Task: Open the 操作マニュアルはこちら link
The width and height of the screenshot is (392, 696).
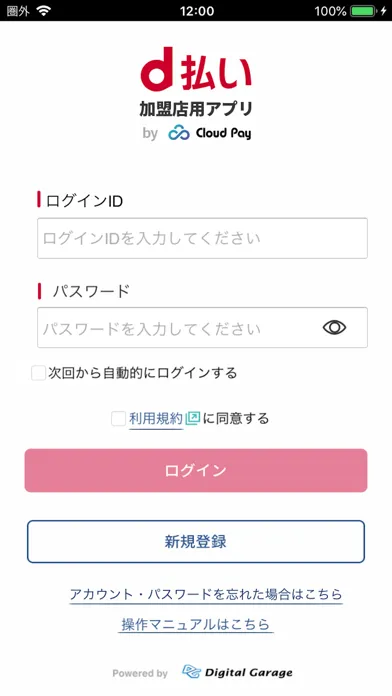Action: pyautogui.click(x=196, y=624)
